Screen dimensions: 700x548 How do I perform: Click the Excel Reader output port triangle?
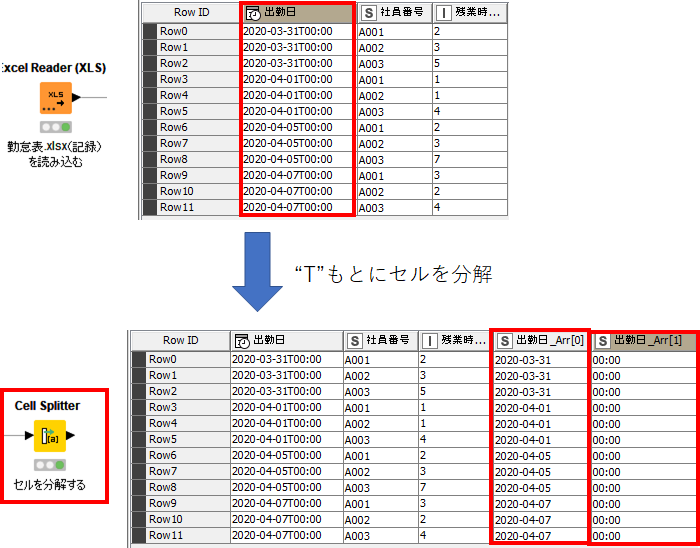(x=76, y=97)
